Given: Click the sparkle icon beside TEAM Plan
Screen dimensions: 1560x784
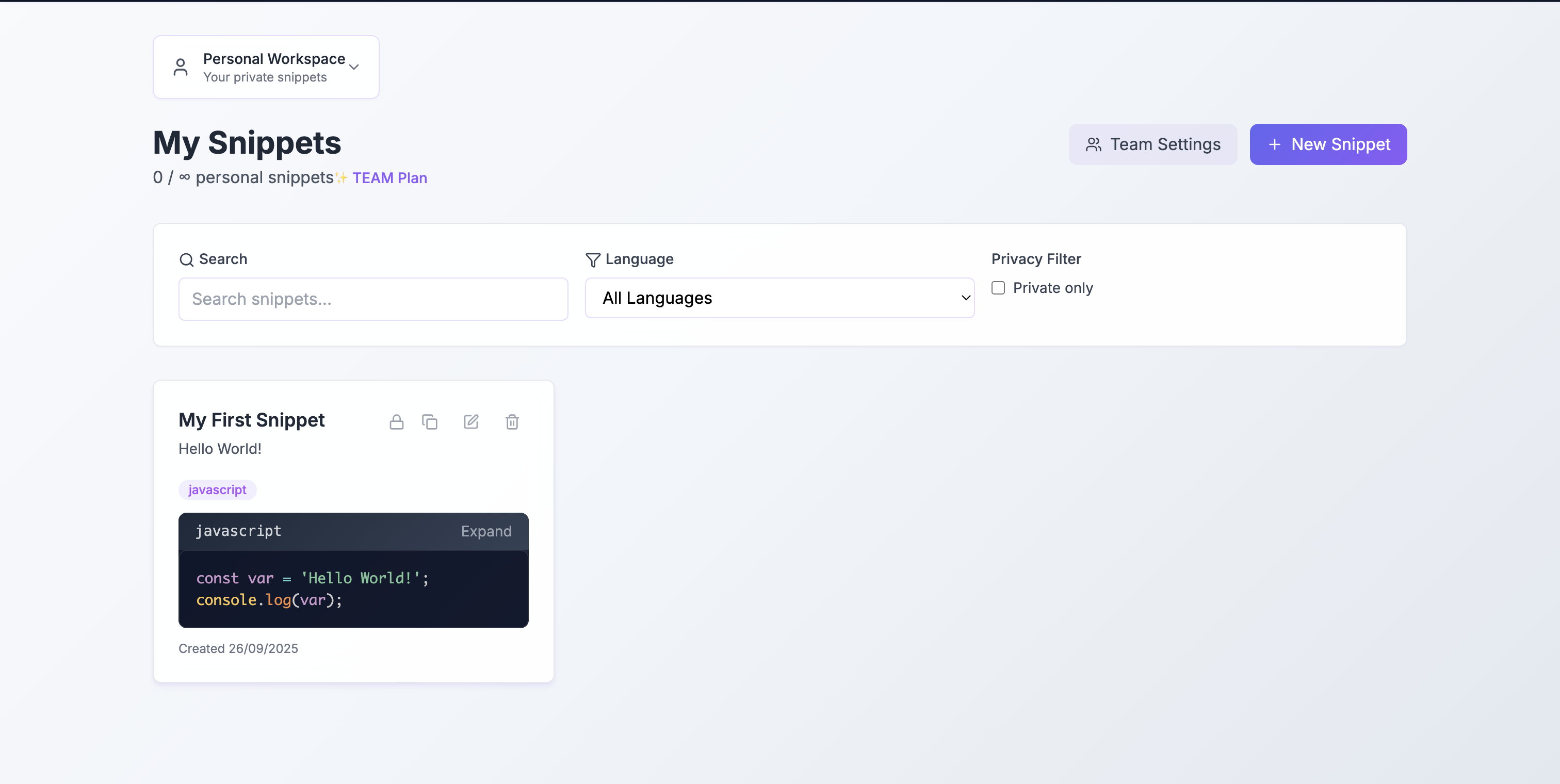Looking at the screenshot, I should click(342, 178).
